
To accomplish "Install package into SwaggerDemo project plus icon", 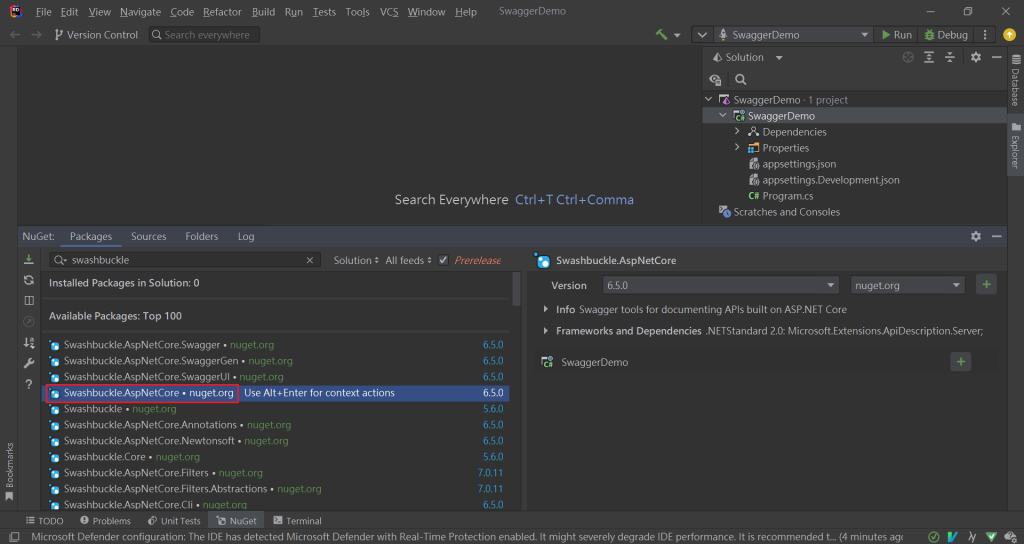I will (961, 362).
